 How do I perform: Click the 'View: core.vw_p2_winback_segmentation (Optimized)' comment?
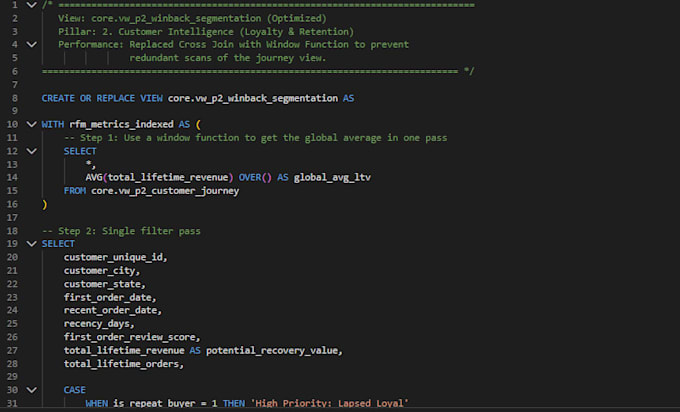pos(192,19)
